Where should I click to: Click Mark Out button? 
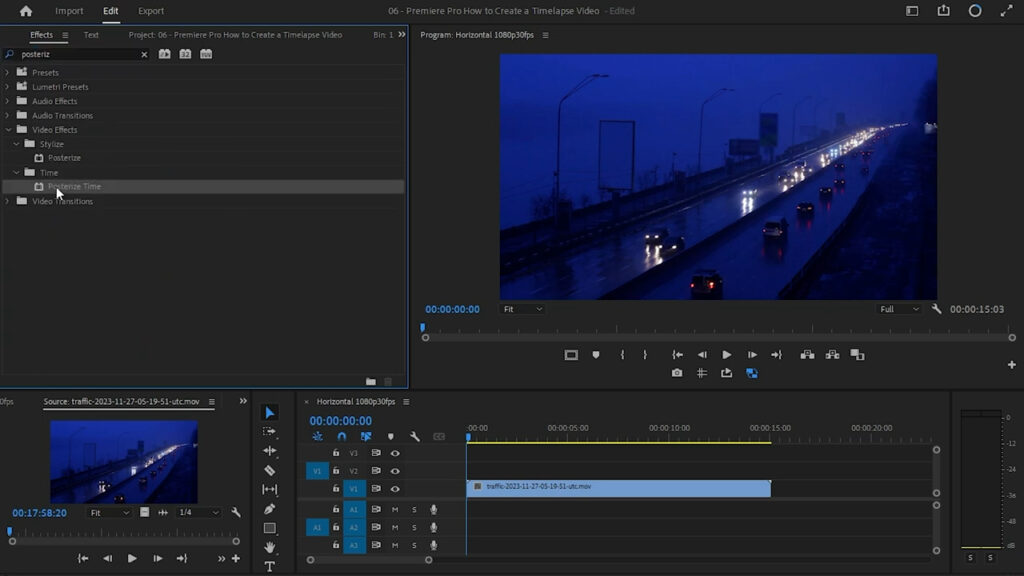pos(645,355)
